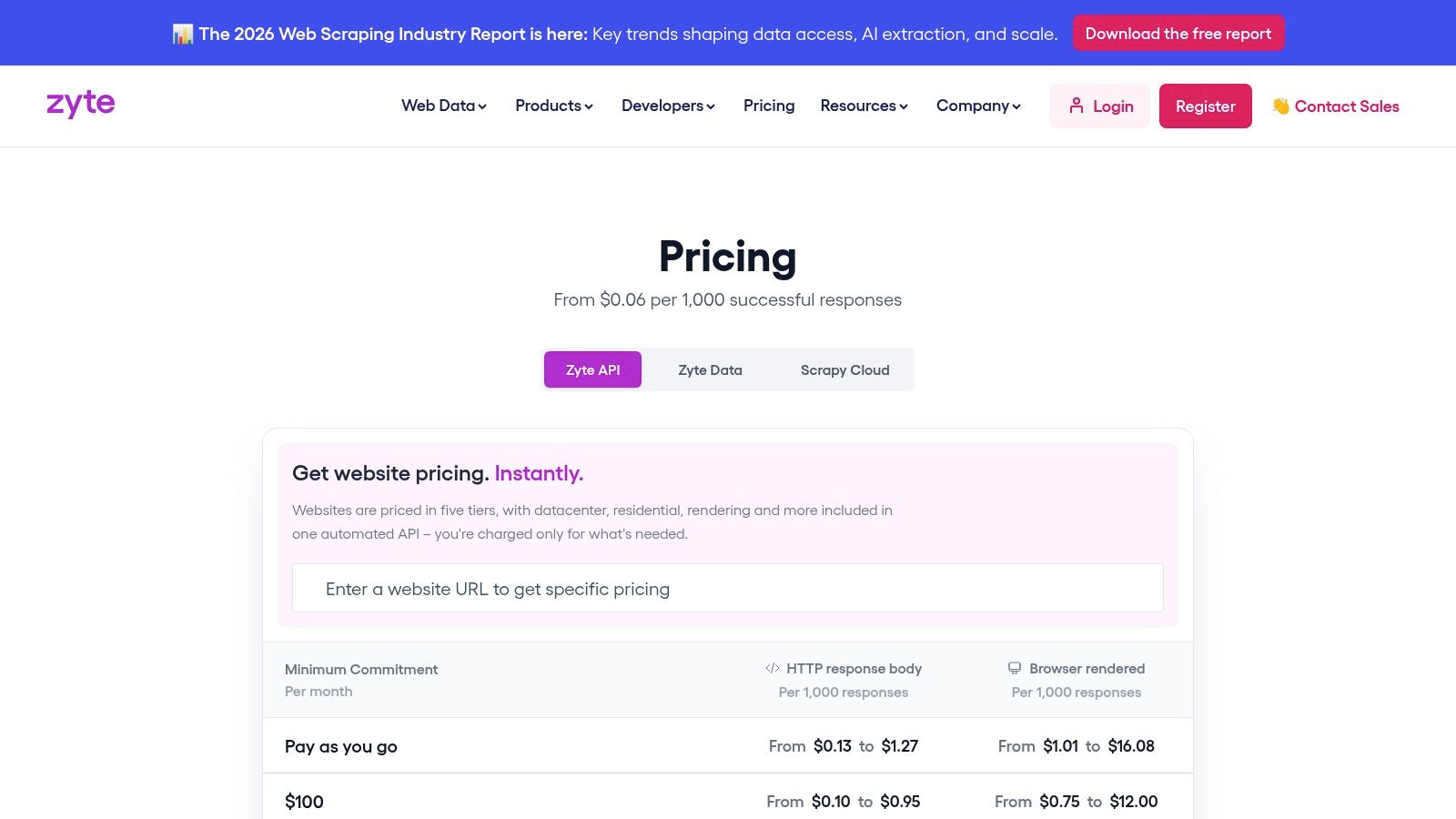Open the Resources dropdown
The height and width of the screenshot is (819, 1456).
[864, 106]
